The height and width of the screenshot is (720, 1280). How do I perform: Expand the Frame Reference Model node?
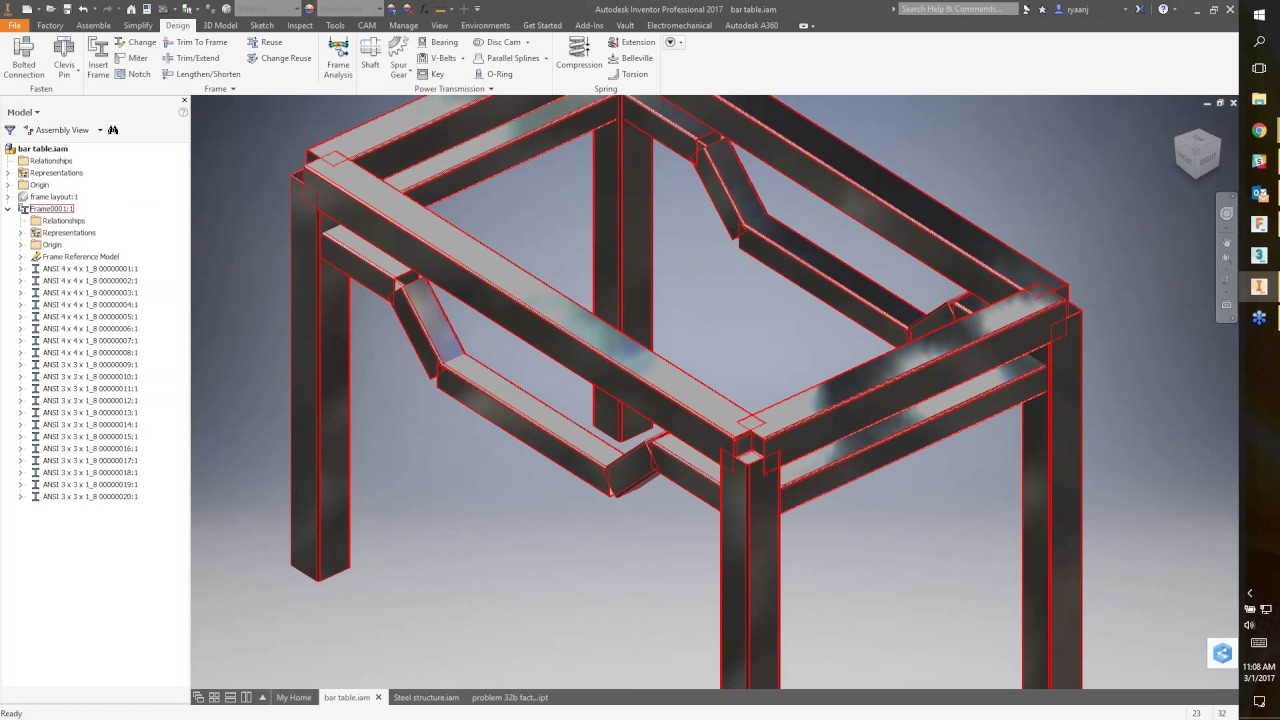pyautogui.click(x=21, y=257)
